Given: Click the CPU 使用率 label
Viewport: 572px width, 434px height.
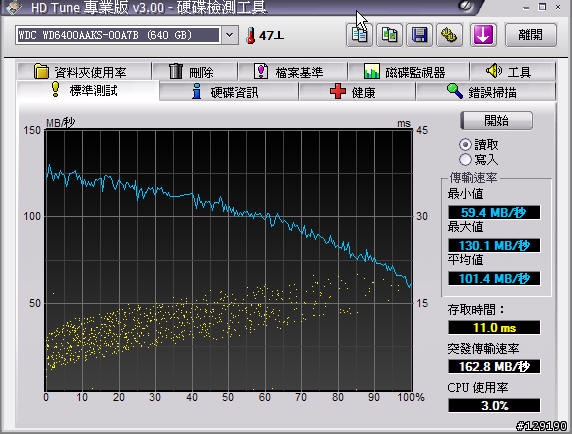Looking at the screenshot, I should pyautogui.click(x=478, y=387).
